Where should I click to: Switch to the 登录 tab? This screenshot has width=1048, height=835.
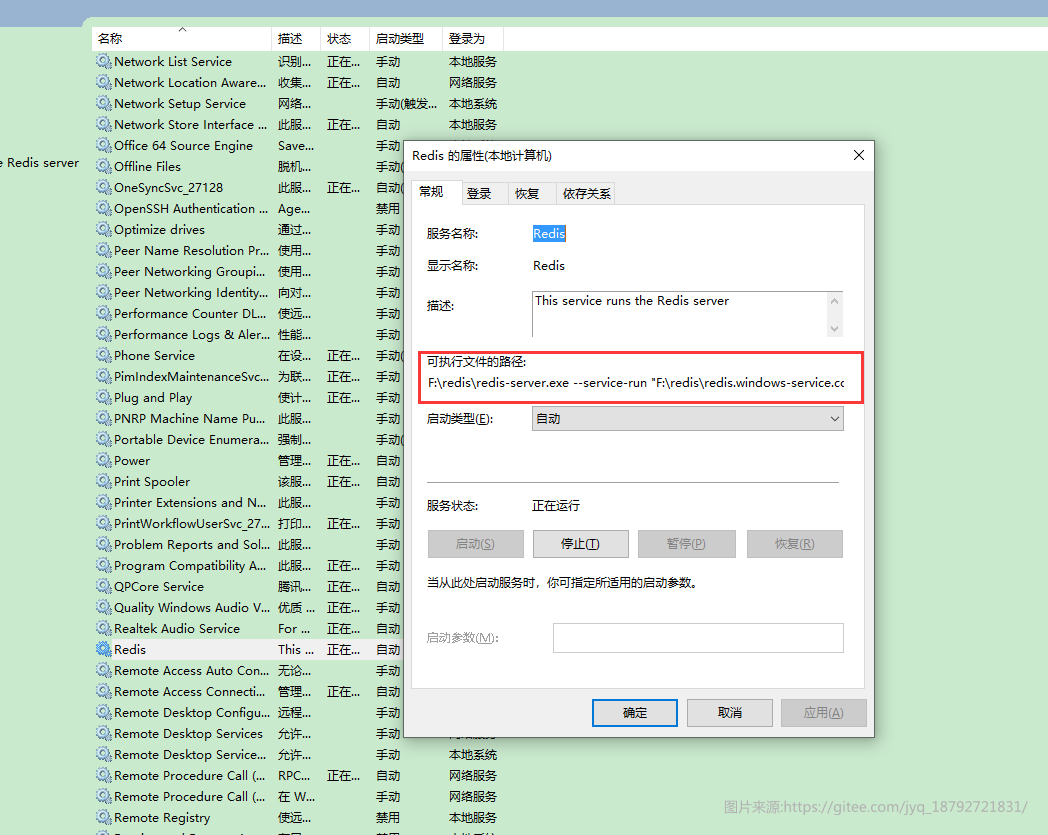pos(485,193)
